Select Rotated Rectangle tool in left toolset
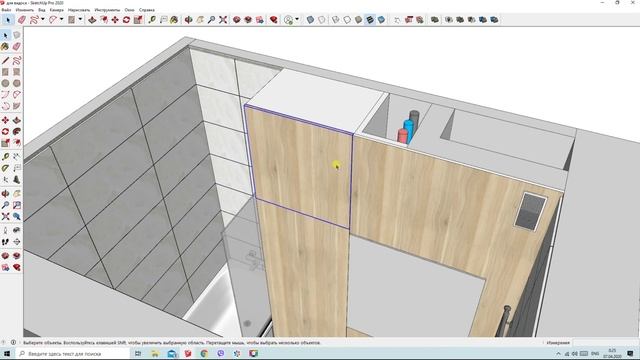 (x=17, y=72)
